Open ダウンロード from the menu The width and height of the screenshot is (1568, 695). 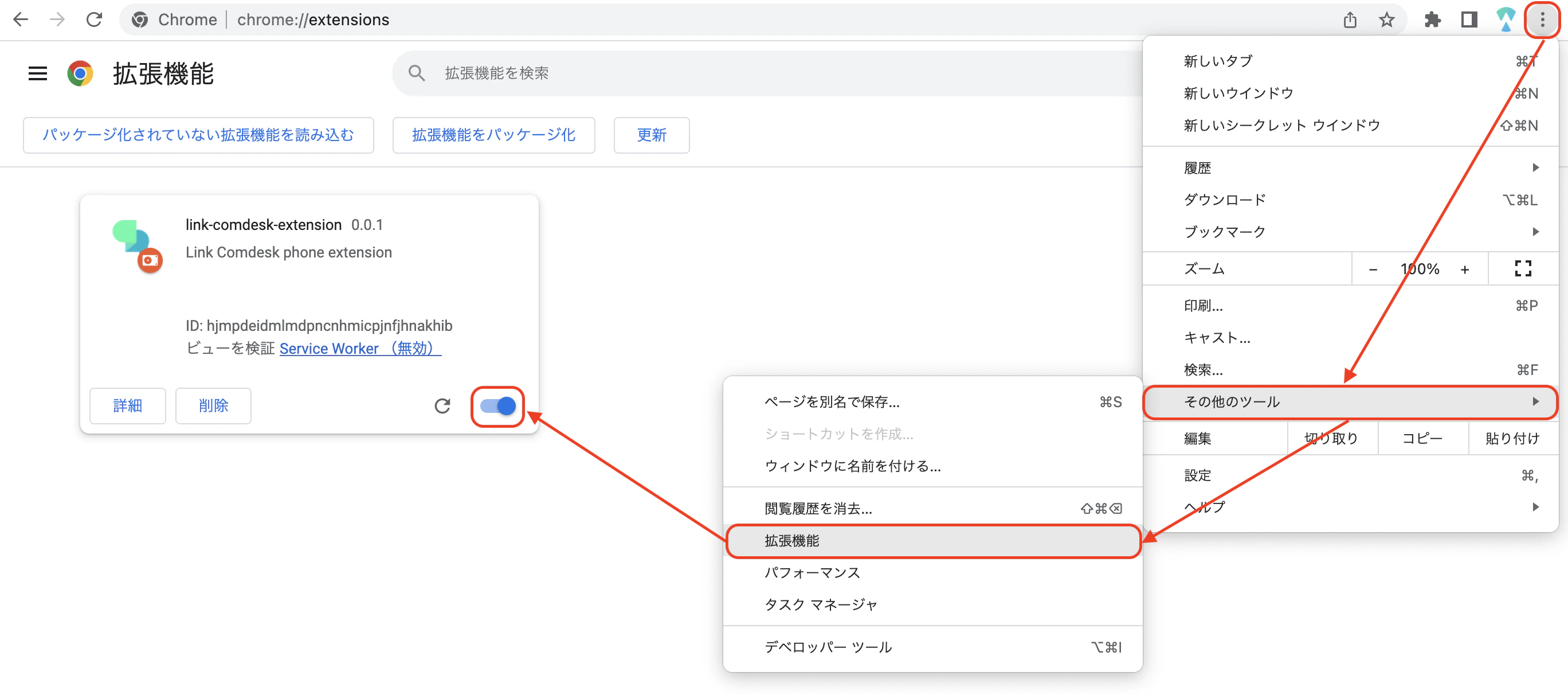click(1350, 199)
